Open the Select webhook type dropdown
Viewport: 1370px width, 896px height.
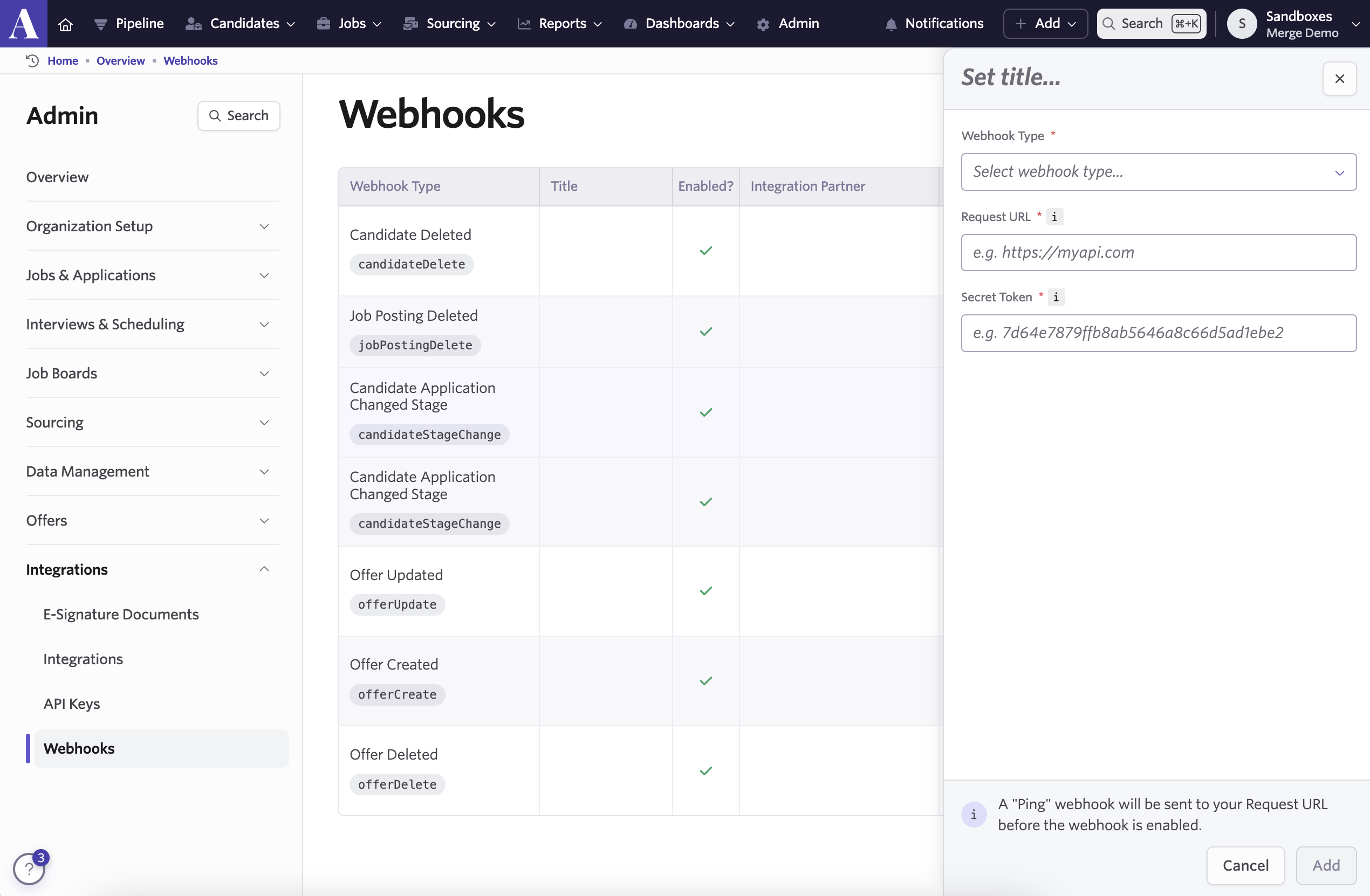(1158, 171)
